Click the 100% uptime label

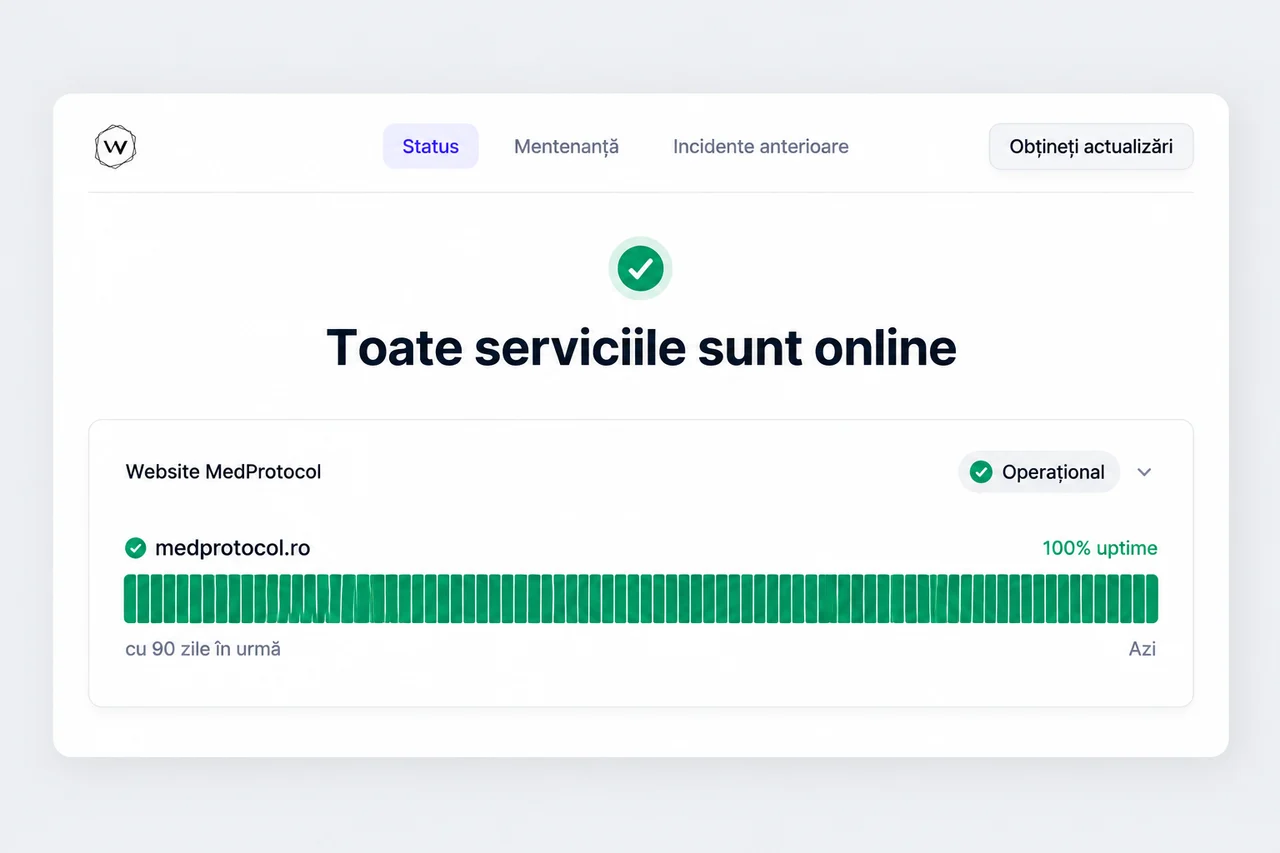pyautogui.click(x=1100, y=548)
